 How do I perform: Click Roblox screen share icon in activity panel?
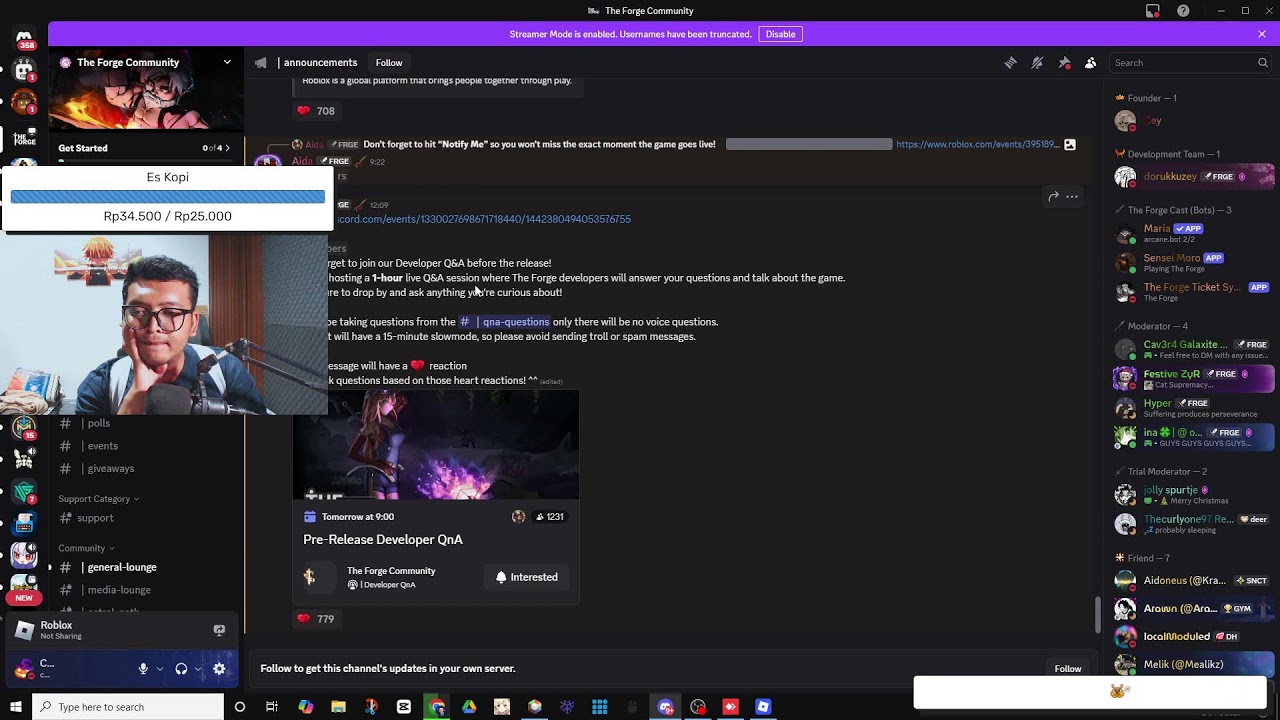(x=219, y=630)
